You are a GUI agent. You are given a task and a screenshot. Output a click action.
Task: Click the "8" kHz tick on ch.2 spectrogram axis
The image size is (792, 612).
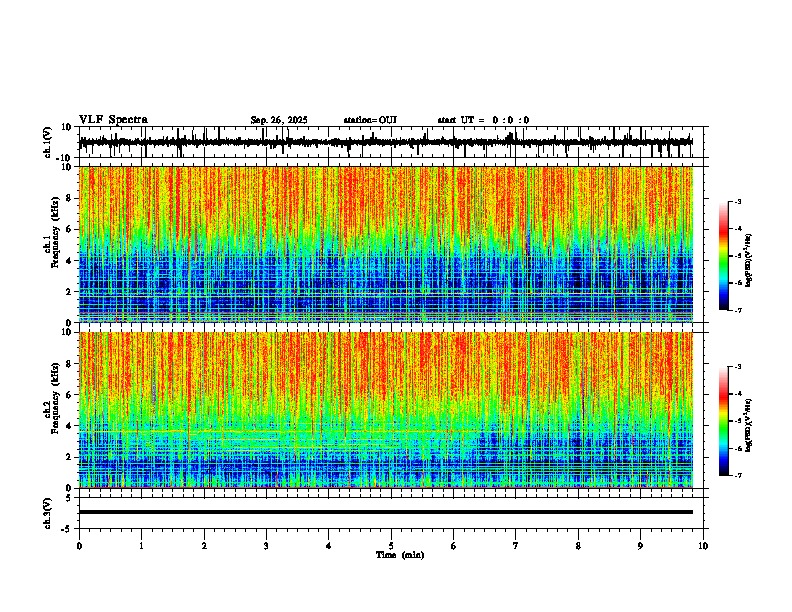click(71, 364)
